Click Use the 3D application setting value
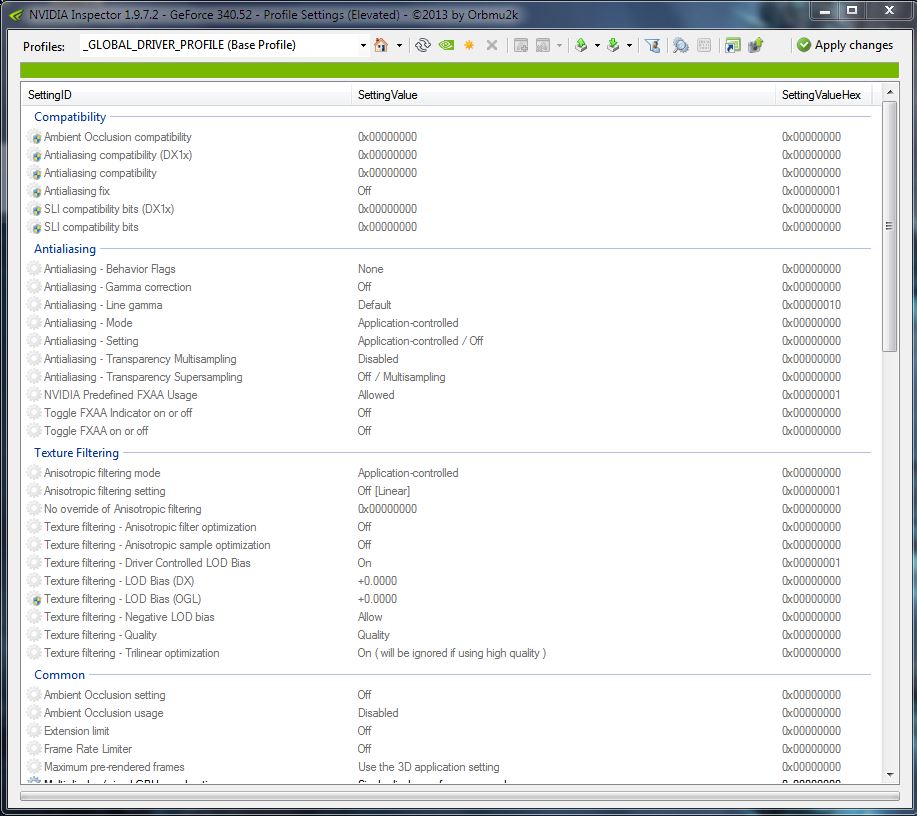 (429, 767)
